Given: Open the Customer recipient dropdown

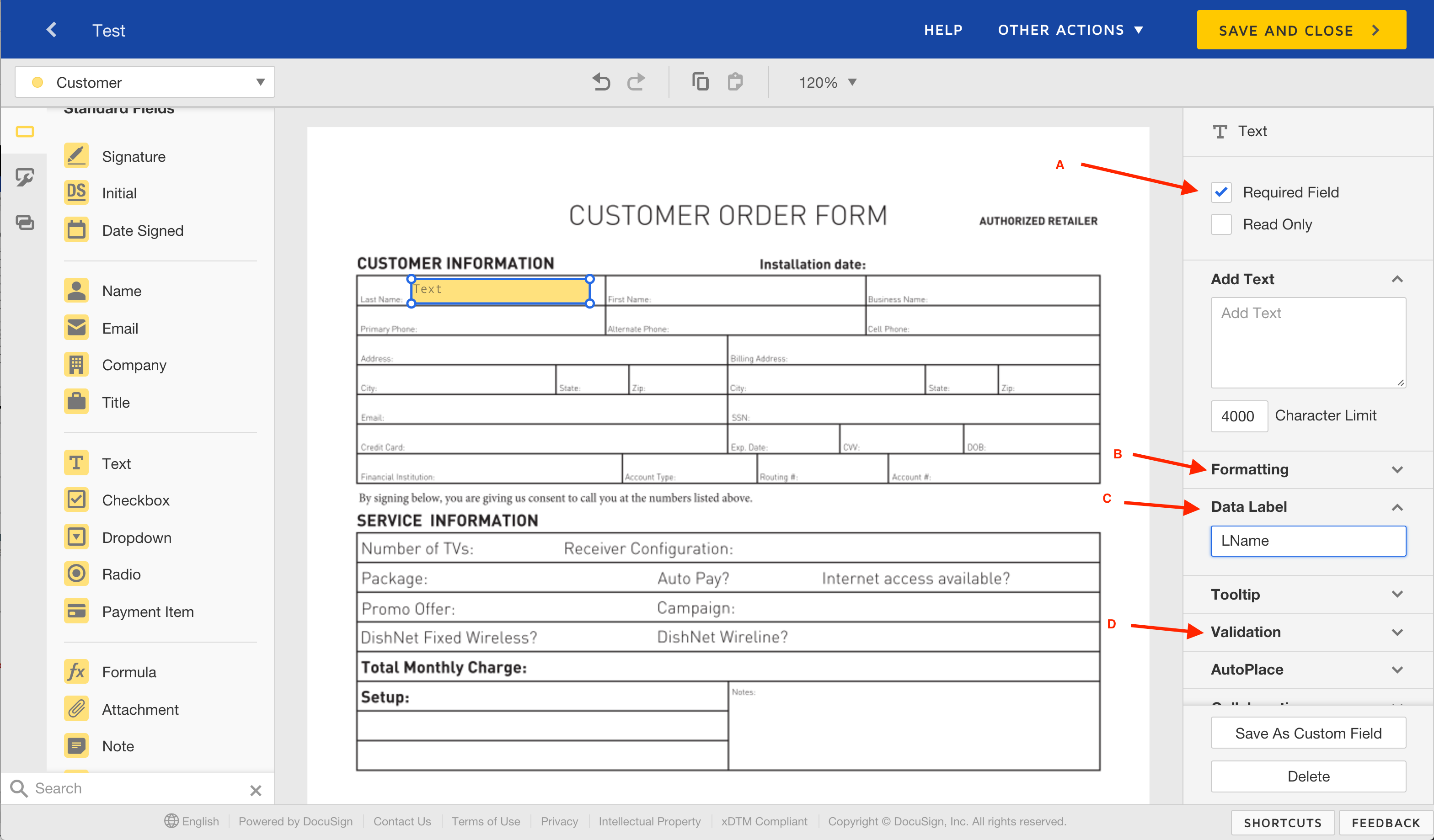Looking at the screenshot, I should click(x=144, y=82).
